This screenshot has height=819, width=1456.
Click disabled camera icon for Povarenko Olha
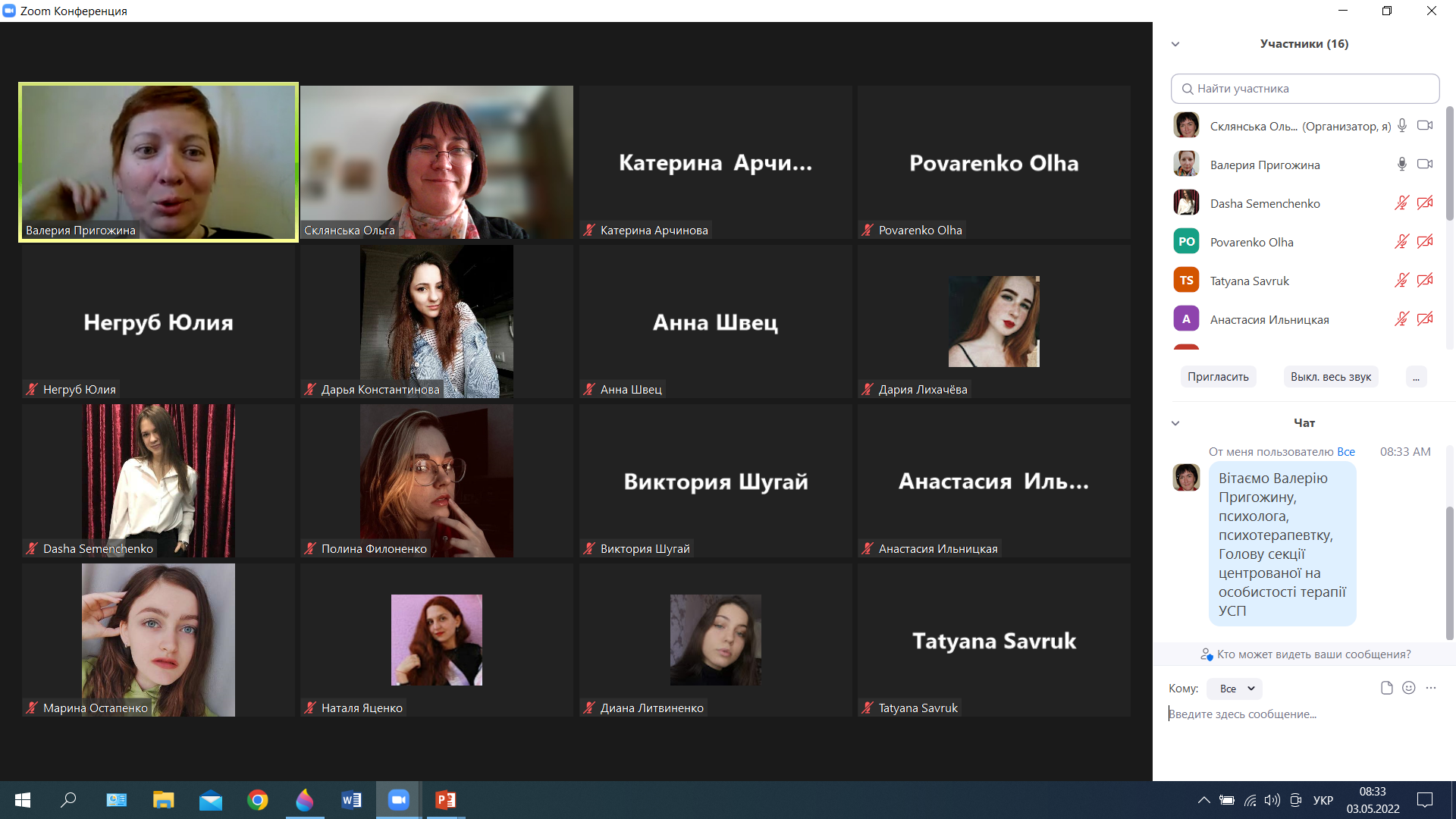tap(1425, 242)
